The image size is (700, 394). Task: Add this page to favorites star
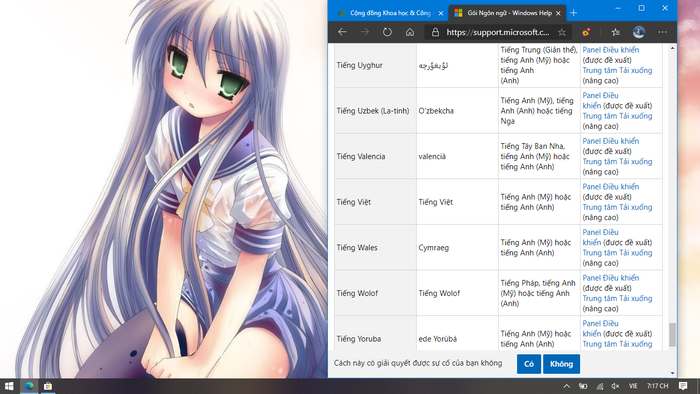(562, 32)
